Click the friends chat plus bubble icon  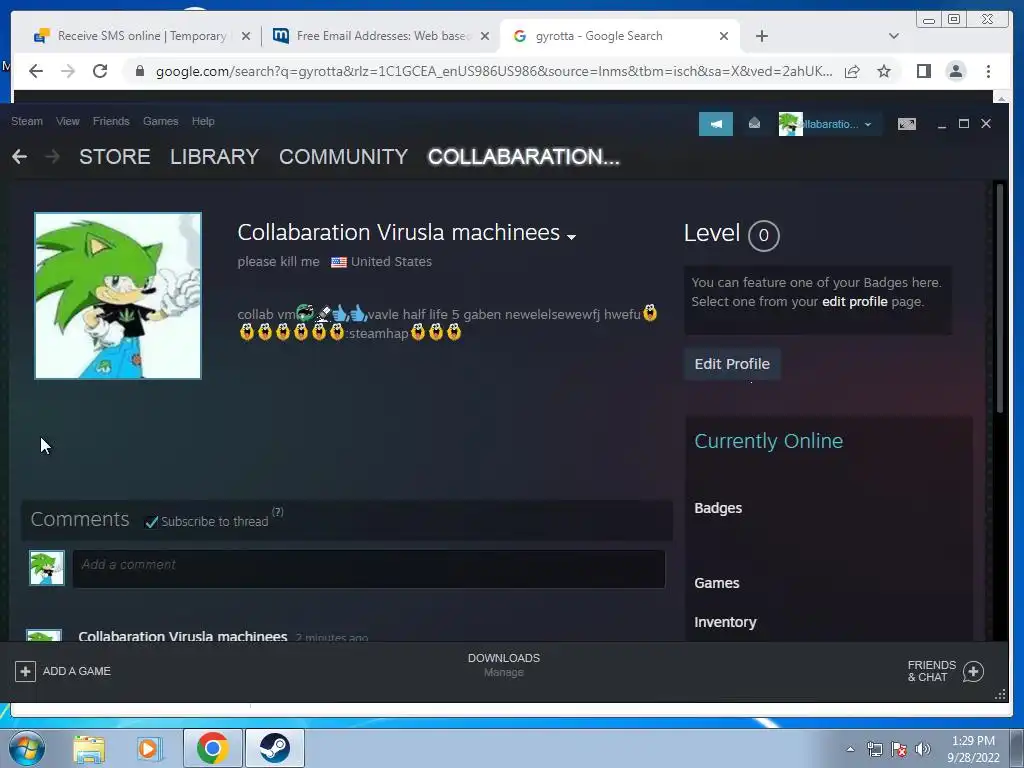pos(973,671)
